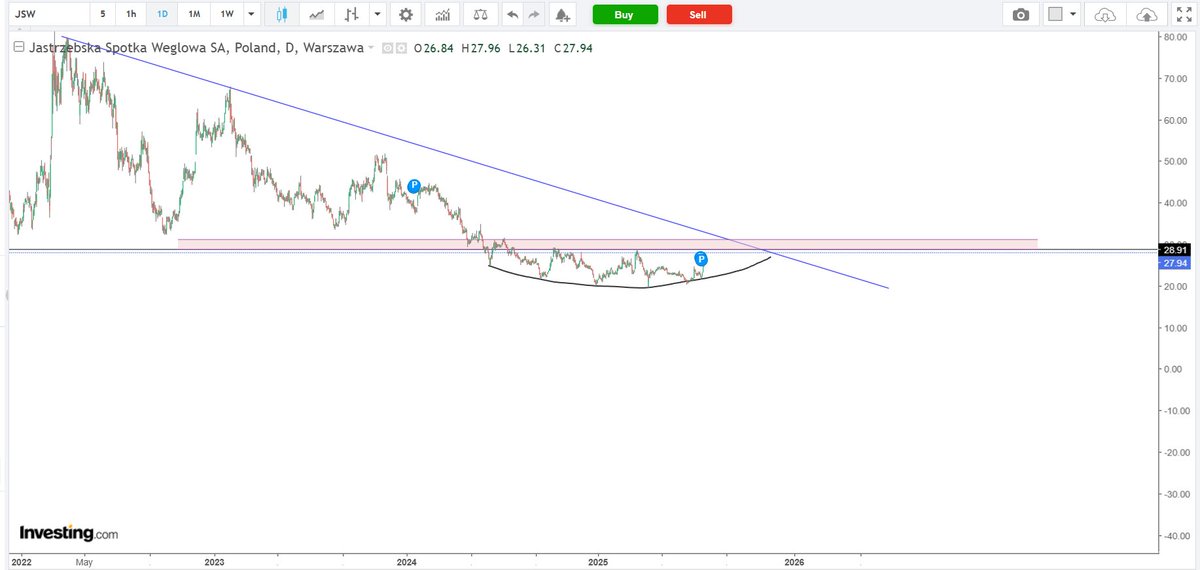
Task: Open the time interval dropdown arrow after 1W
Action: pyautogui.click(x=250, y=15)
